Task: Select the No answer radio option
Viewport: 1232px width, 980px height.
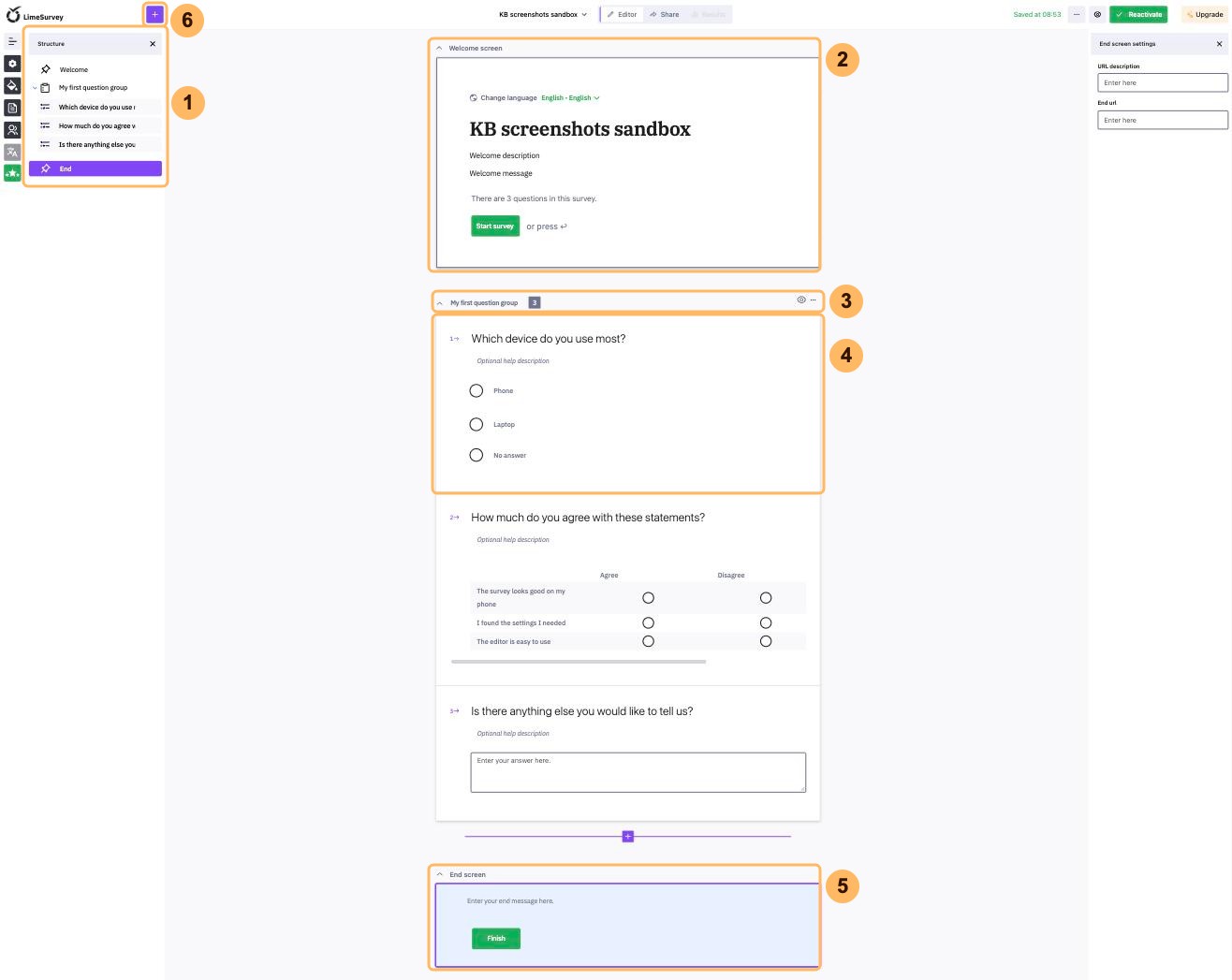Action: [x=477, y=455]
